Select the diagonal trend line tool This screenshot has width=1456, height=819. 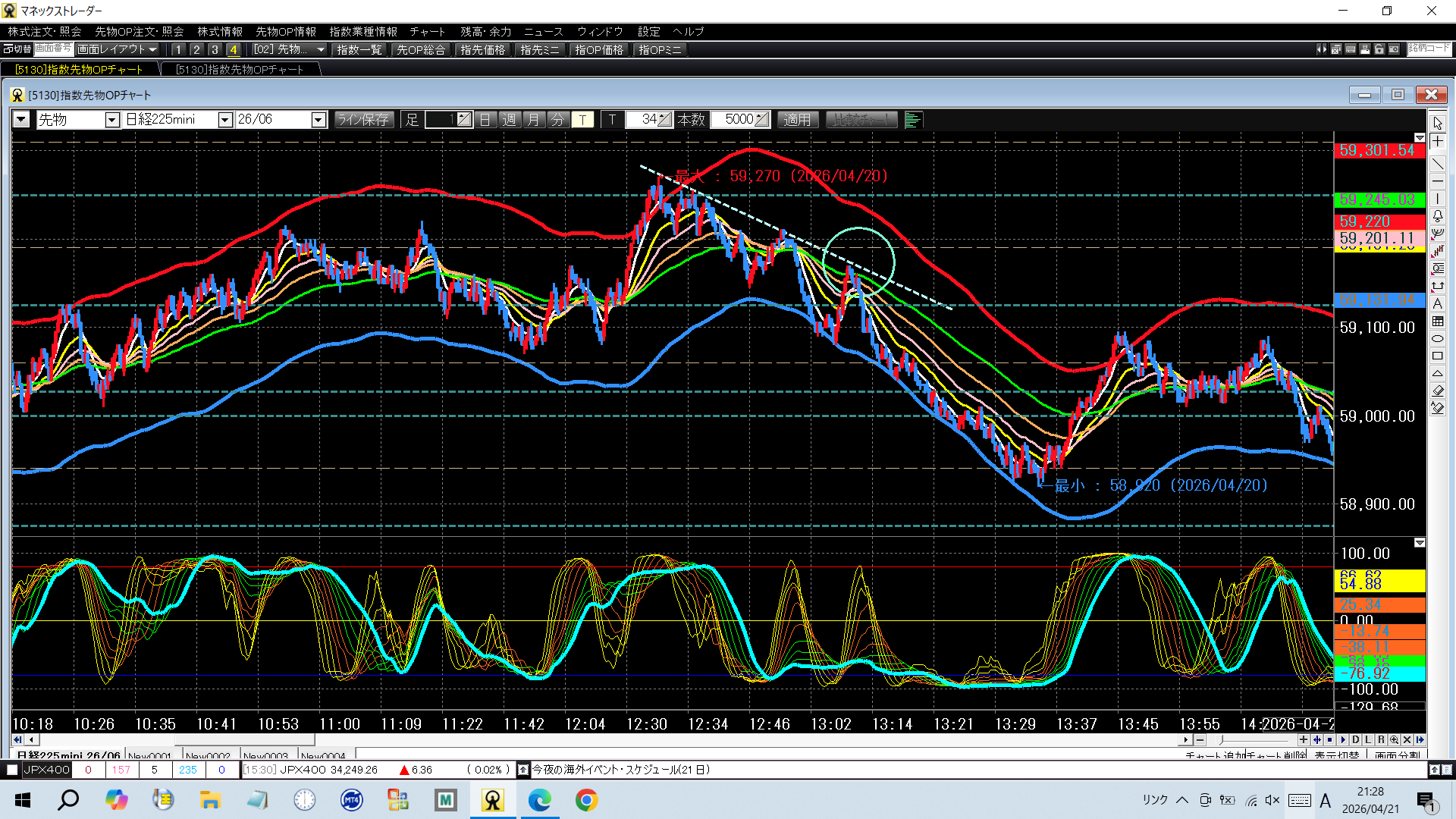[x=1437, y=163]
